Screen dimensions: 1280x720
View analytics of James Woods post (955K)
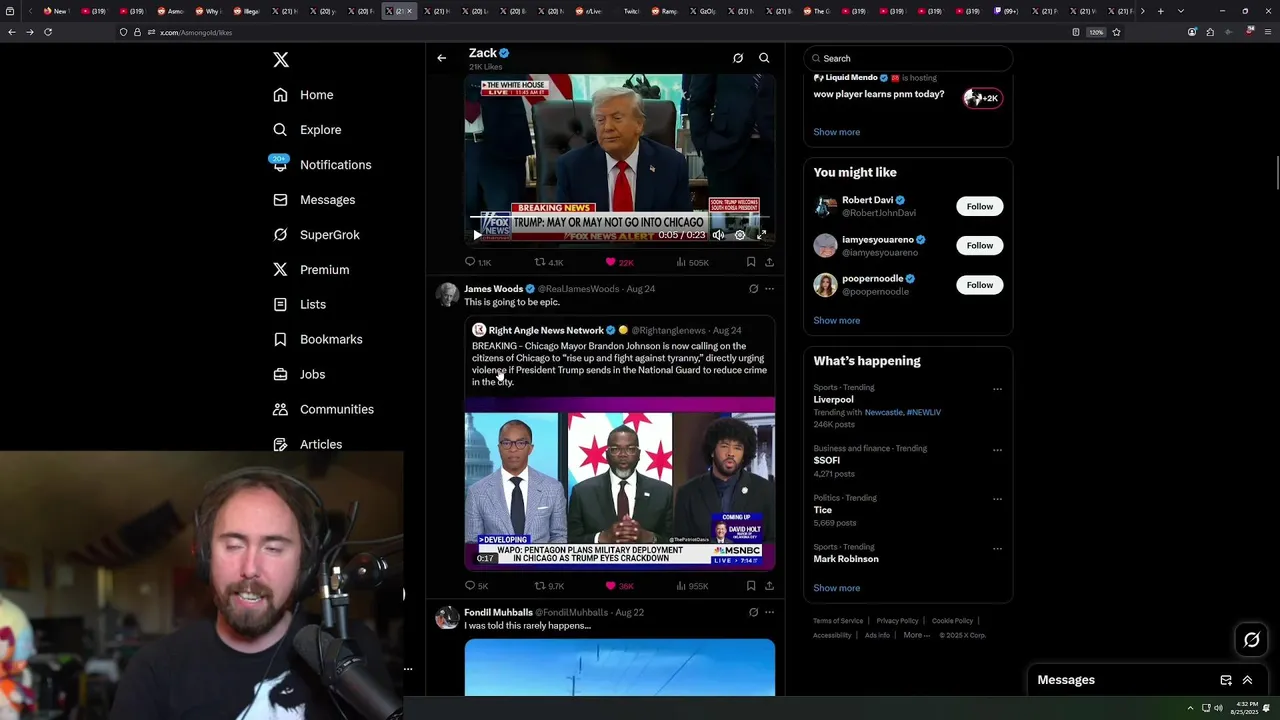click(x=692, y=586)
